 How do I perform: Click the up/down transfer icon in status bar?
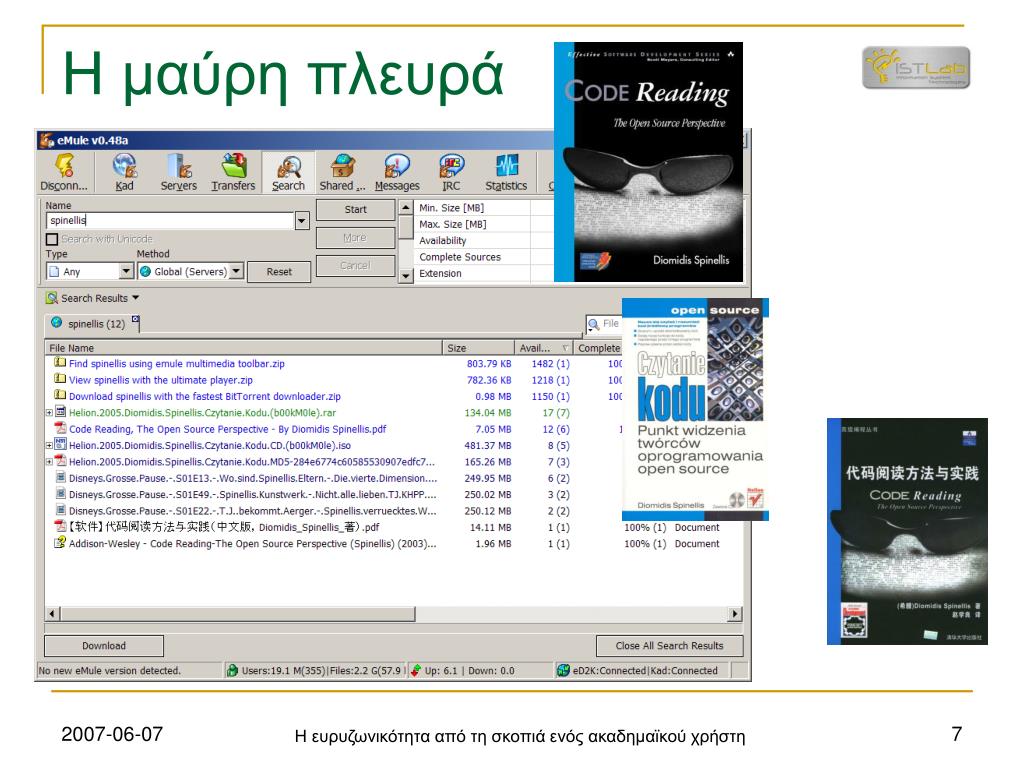pyautogui.click(x=415, y=670)
